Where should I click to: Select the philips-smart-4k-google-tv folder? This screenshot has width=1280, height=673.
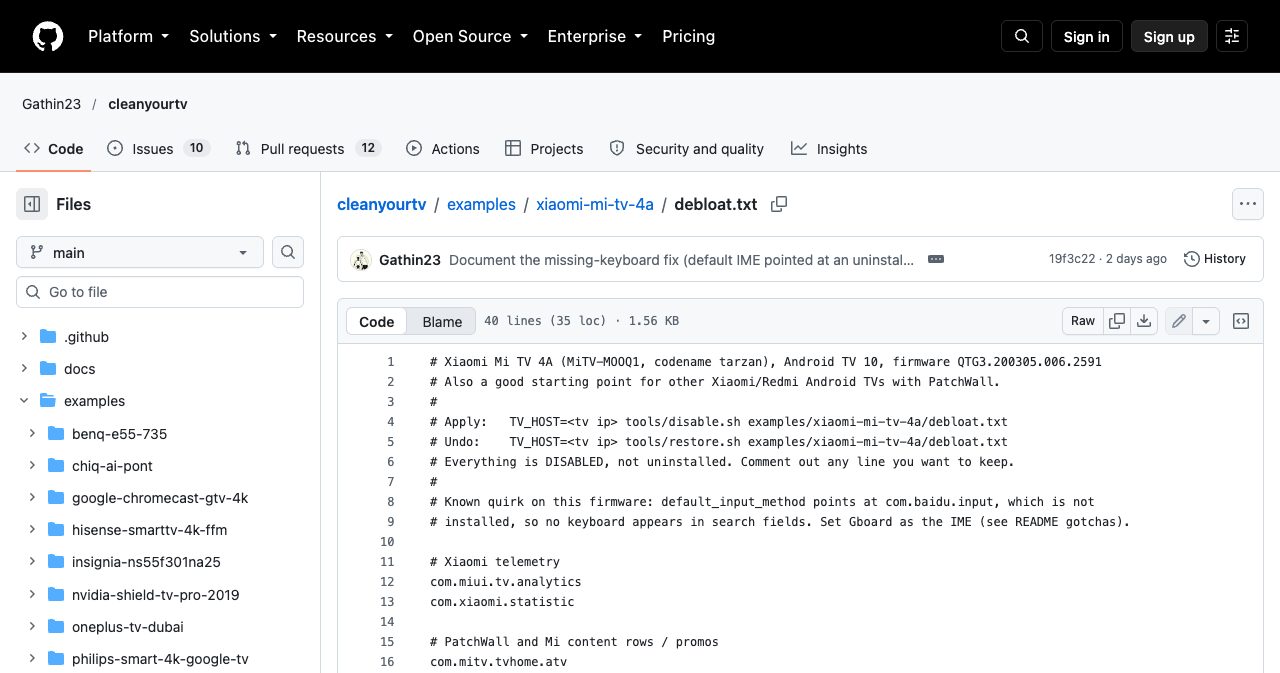tap(160, 659)
